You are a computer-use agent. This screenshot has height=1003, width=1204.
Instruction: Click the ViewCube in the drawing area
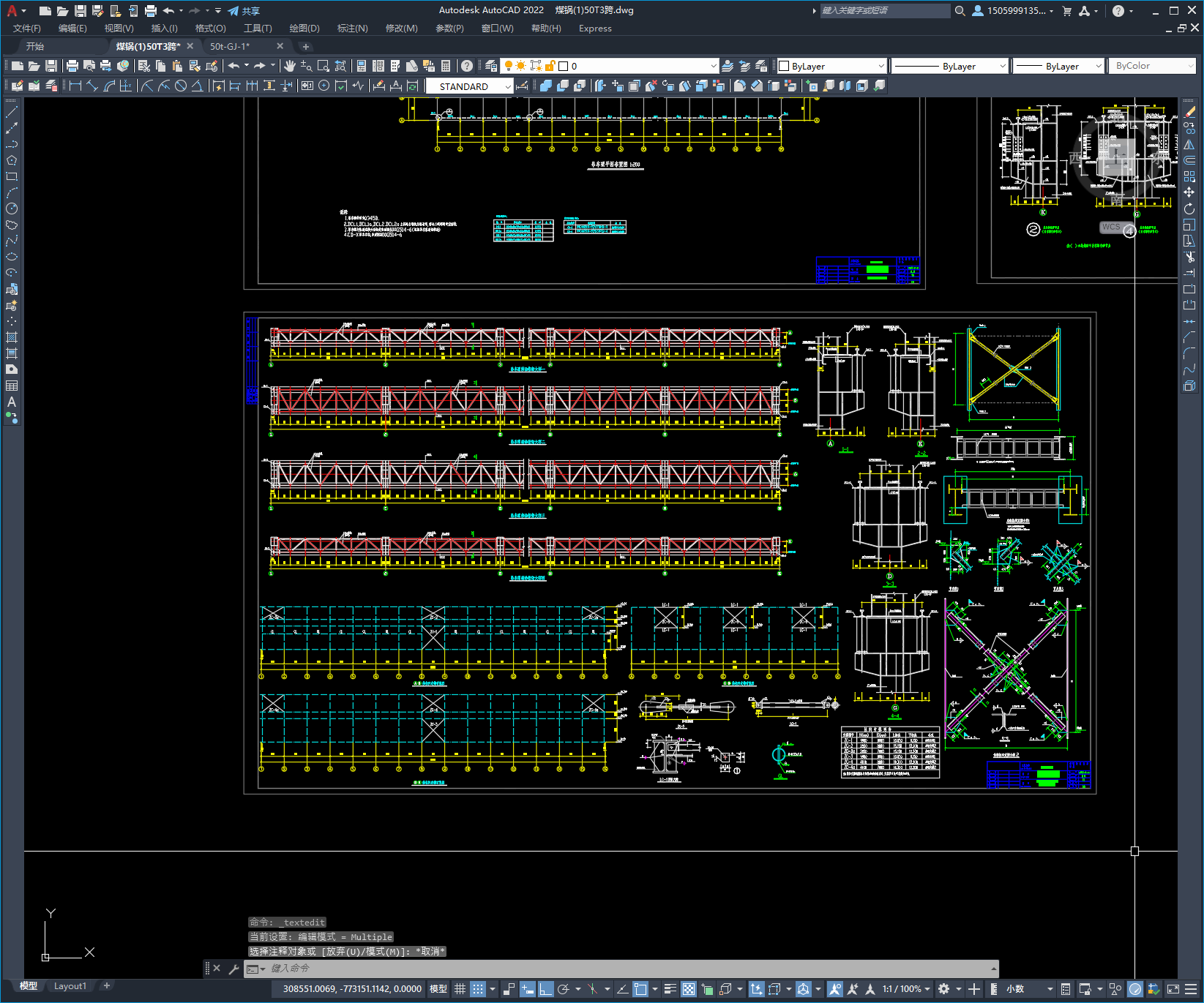tap(1116, 159)
